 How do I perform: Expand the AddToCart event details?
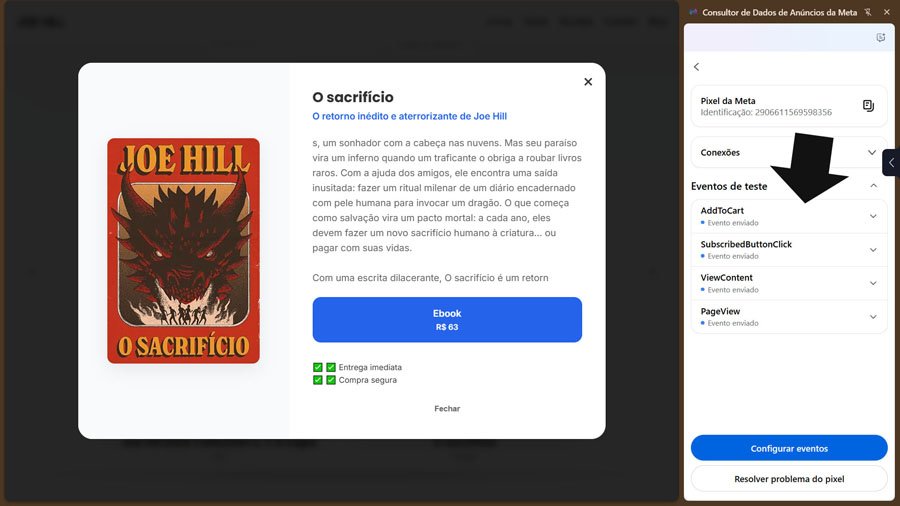[x=872, y=216]
